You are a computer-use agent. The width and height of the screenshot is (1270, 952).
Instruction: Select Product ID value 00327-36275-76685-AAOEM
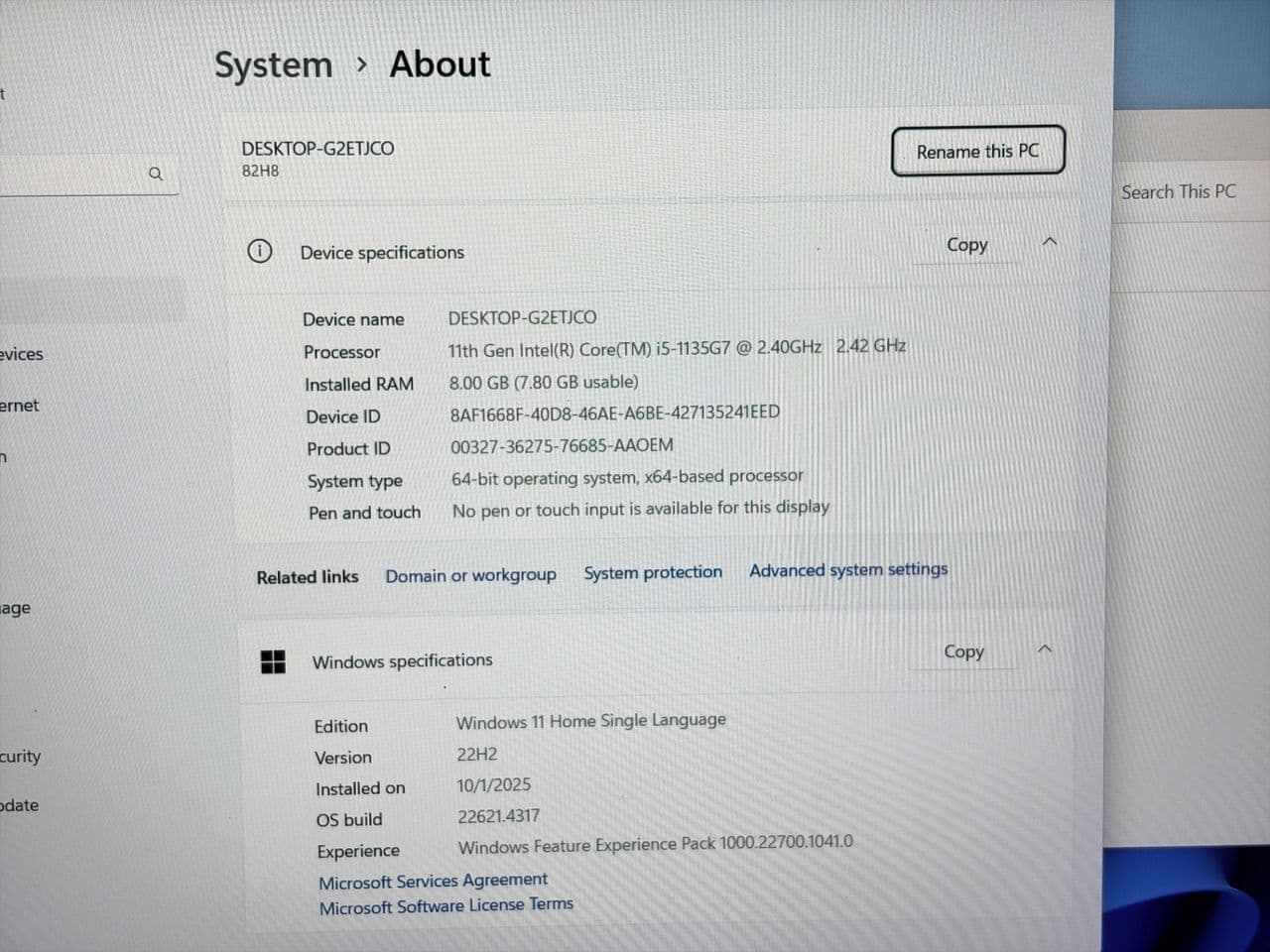click(x=562, y=445)
